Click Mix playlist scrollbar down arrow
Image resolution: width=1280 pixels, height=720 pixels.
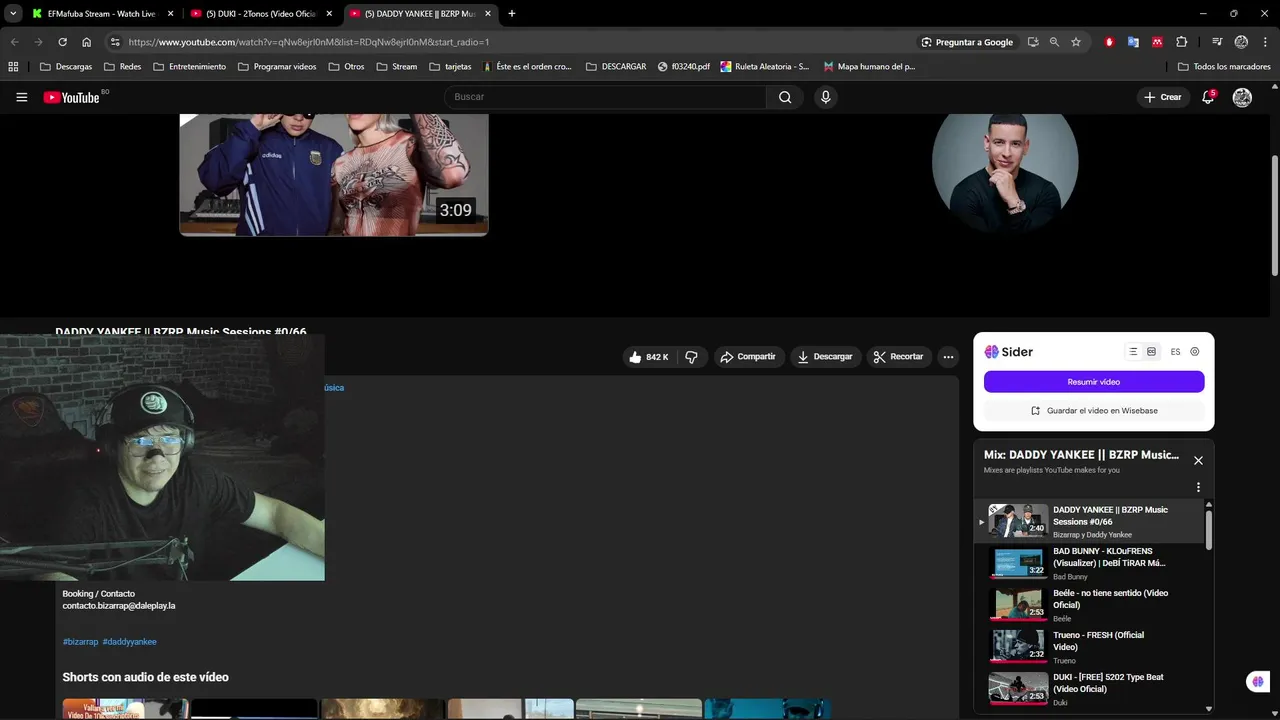(1209, 709)
